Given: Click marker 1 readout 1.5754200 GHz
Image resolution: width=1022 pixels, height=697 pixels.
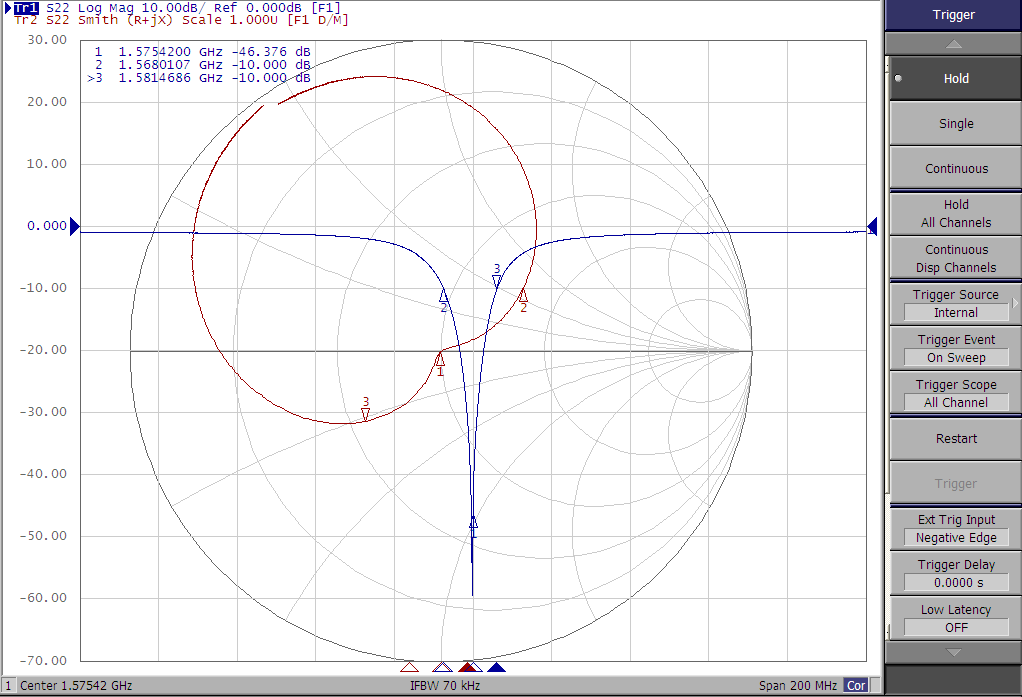Looking at the screenshot, I should [202, 52].
